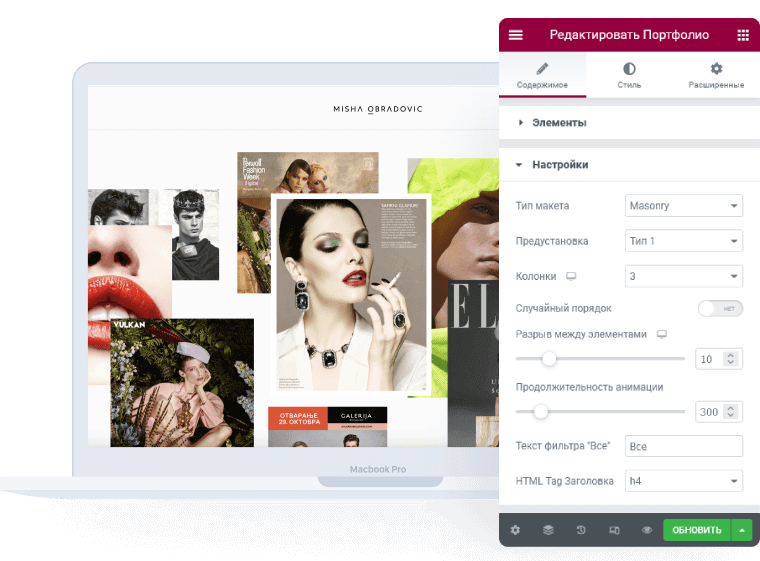The width and height of the screenshot is (760, 561).
Task: Click the Продолжительность анимации label
Action: pos(589,387)
